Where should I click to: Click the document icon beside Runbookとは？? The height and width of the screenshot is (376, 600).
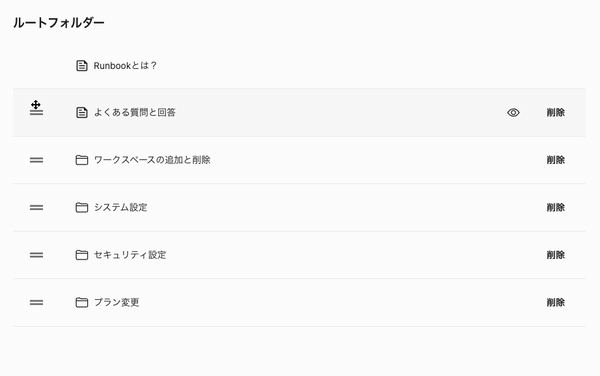point(82,66)
